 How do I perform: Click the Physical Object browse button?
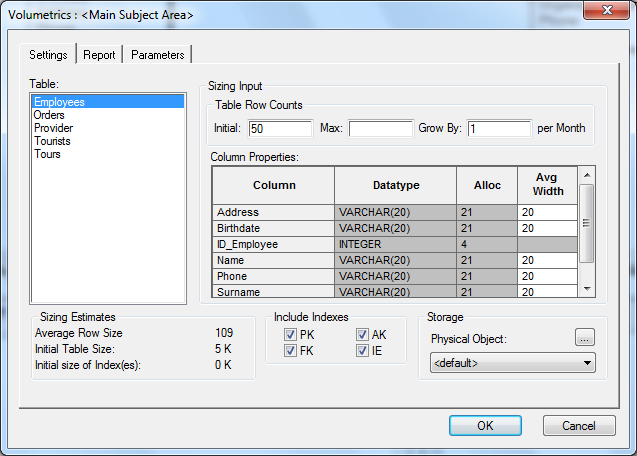[585, 337]
